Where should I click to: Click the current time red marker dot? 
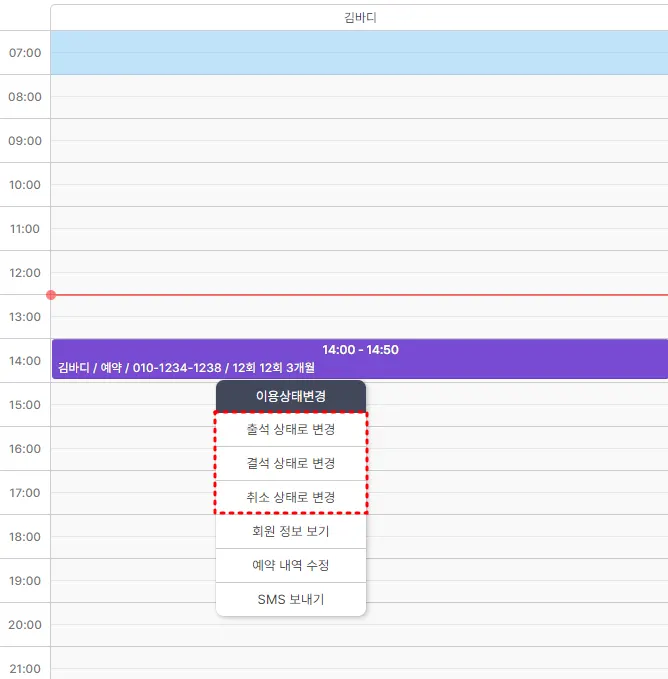[51, 295]
